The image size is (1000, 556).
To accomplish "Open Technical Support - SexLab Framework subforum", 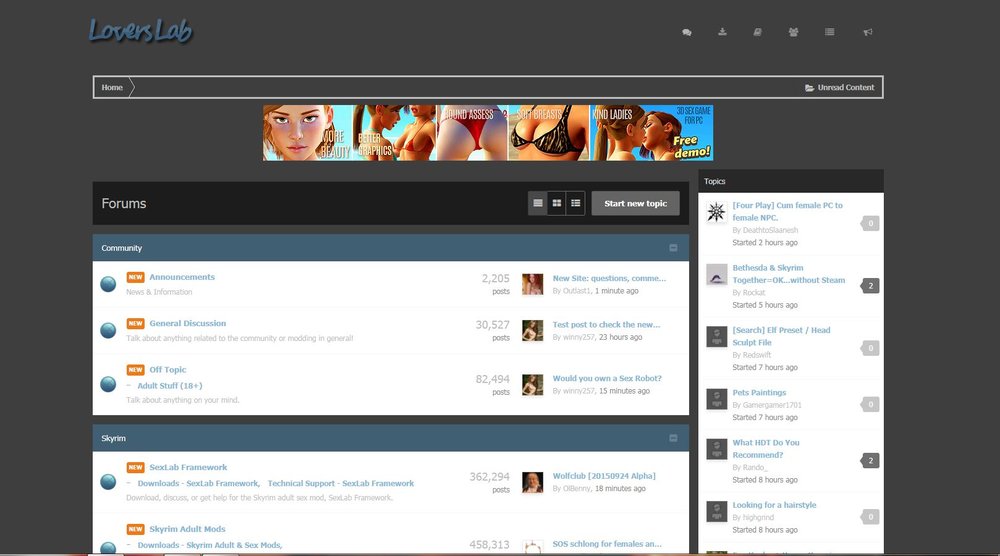I will pos(341,483).
